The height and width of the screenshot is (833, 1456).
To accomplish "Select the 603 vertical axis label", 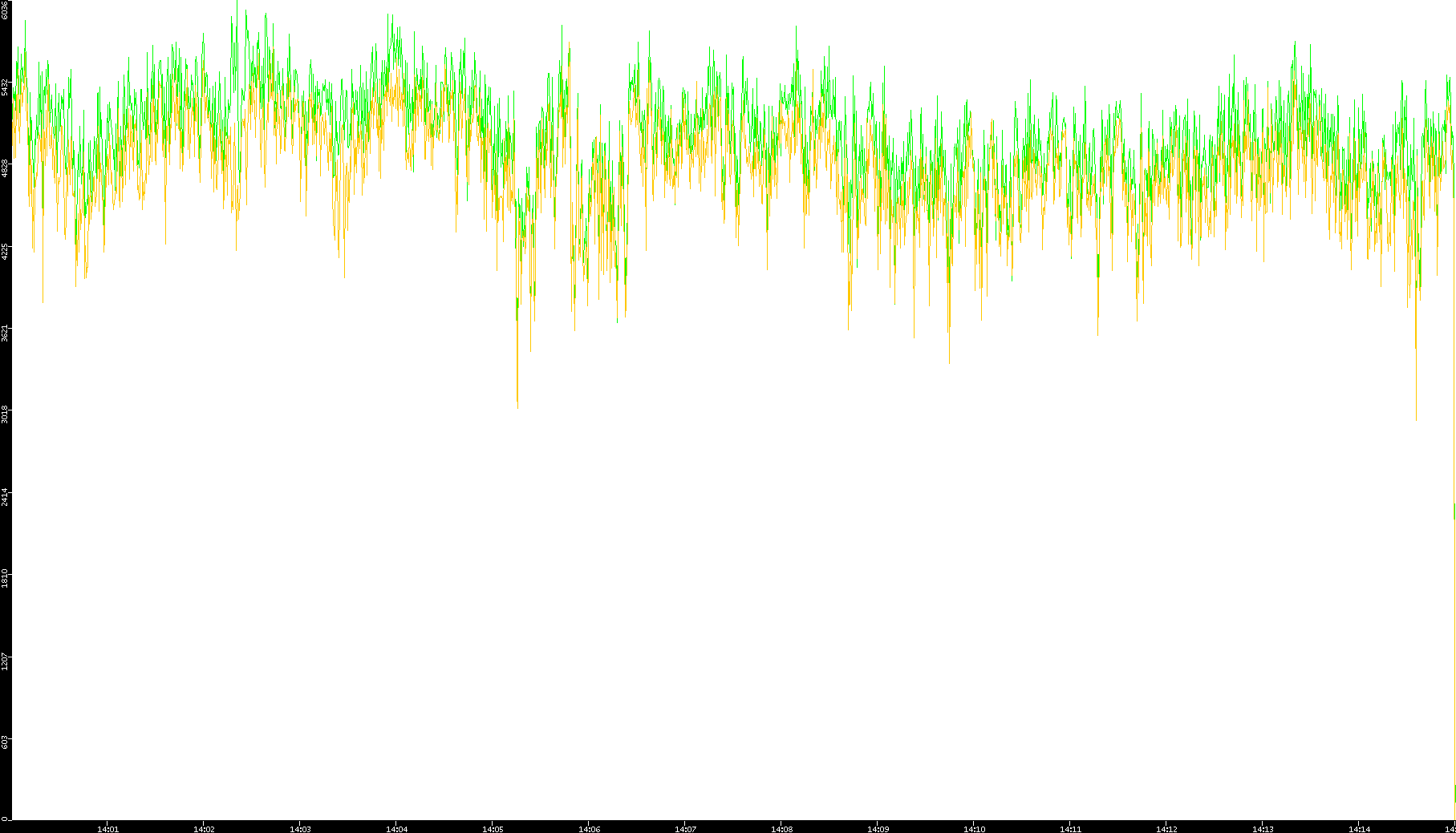I will 6,742.
